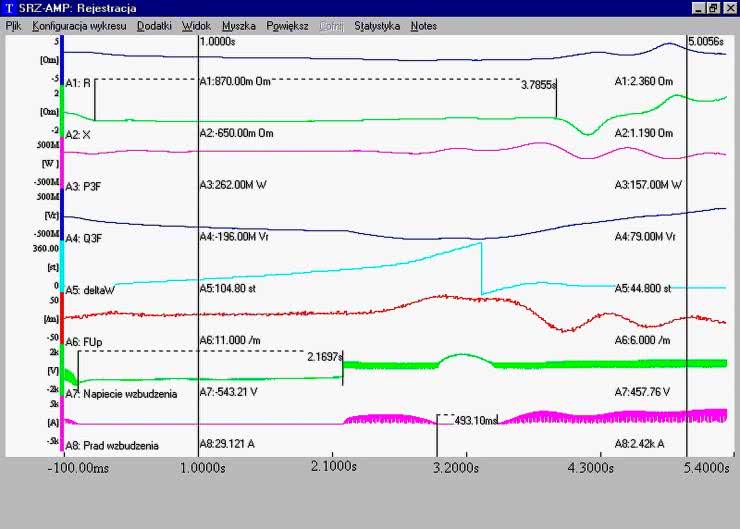Minimize the Rejestracja window

(x=698, y=8)
